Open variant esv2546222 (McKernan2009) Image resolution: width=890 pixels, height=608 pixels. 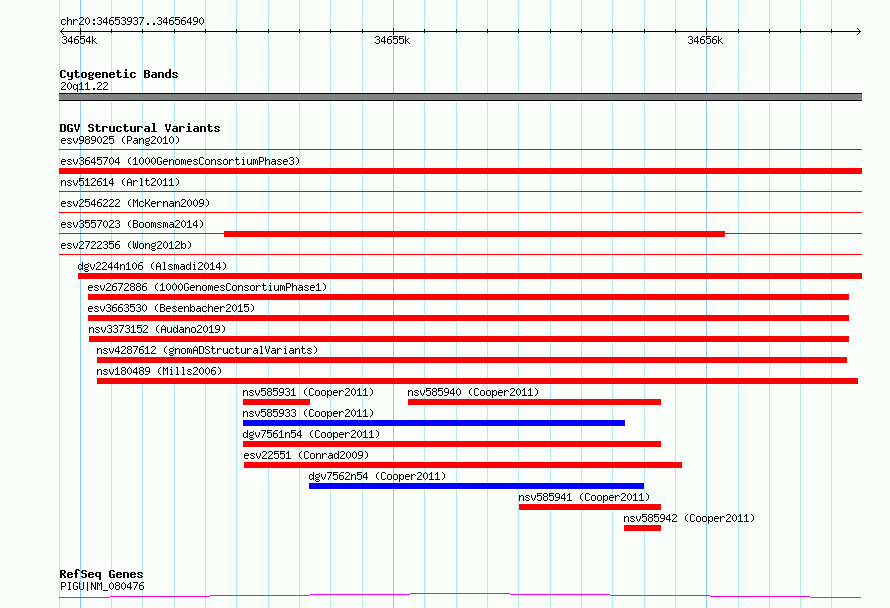tap(135, 203)
